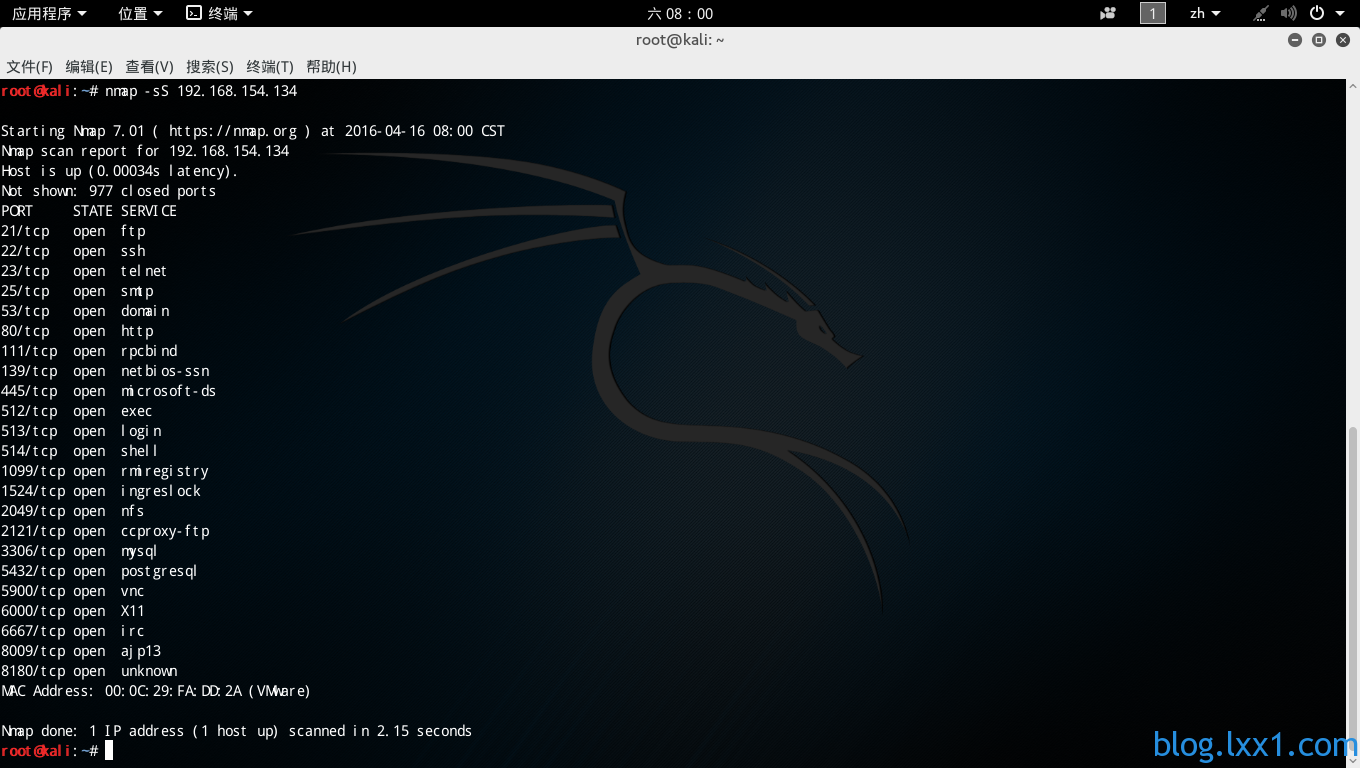Open the 终端 app menu in top bar
This screenshot has width=1360, height=768.
click(x=219, y=13)
